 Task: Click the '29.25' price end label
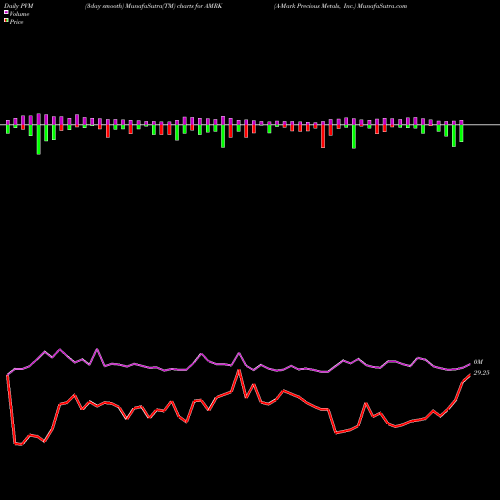click(x=481, y=373)
